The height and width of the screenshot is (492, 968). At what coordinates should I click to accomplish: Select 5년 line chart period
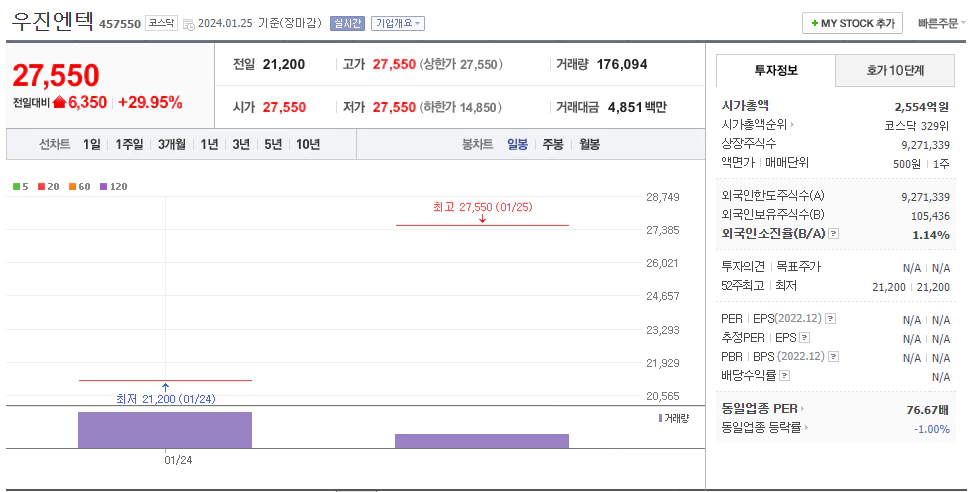(273, 144)
